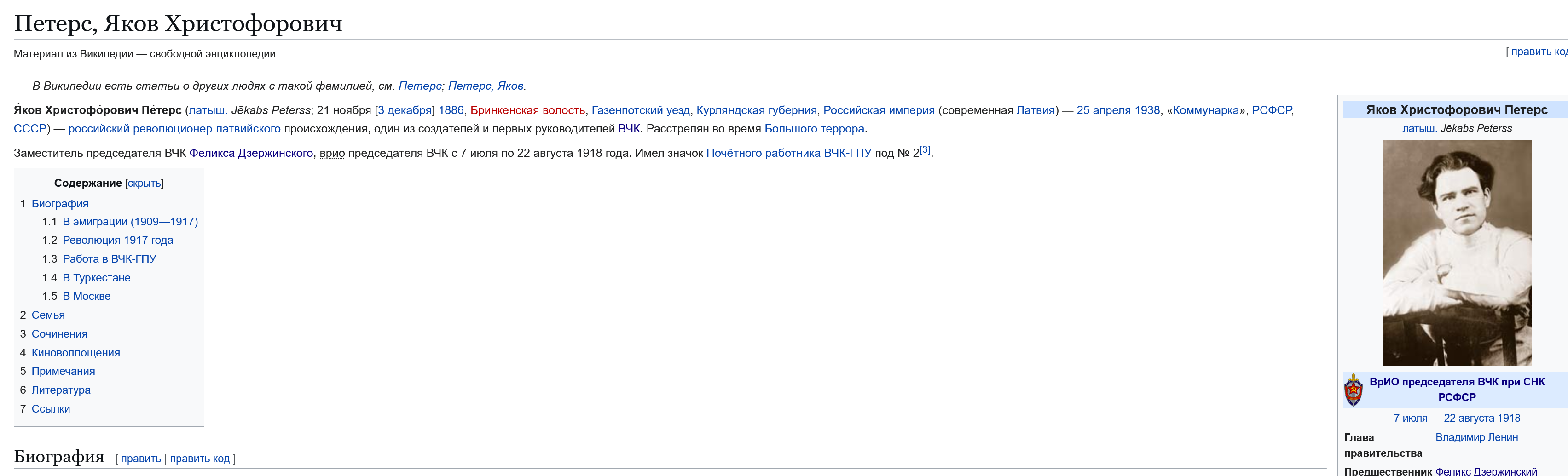
Task: Click the VChK emblem icon in infobox
Action: (x=1353, y=389)
